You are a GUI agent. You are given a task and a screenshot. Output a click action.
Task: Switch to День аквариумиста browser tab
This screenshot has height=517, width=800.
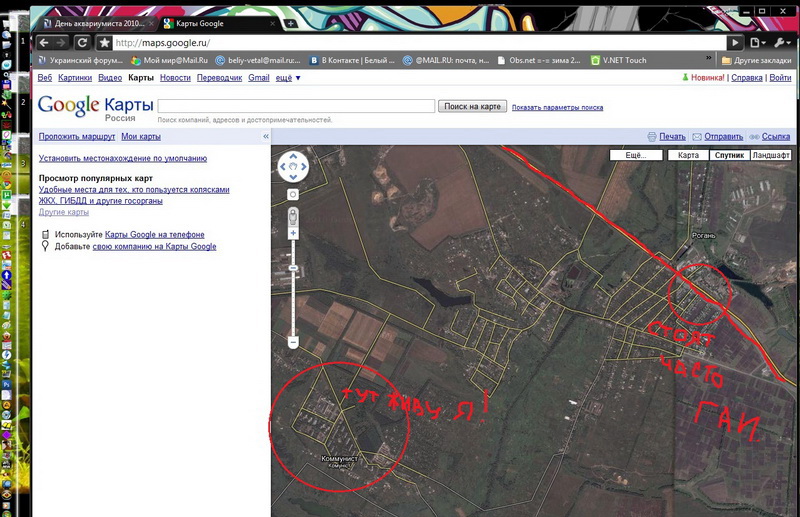[x=96, y=22]
